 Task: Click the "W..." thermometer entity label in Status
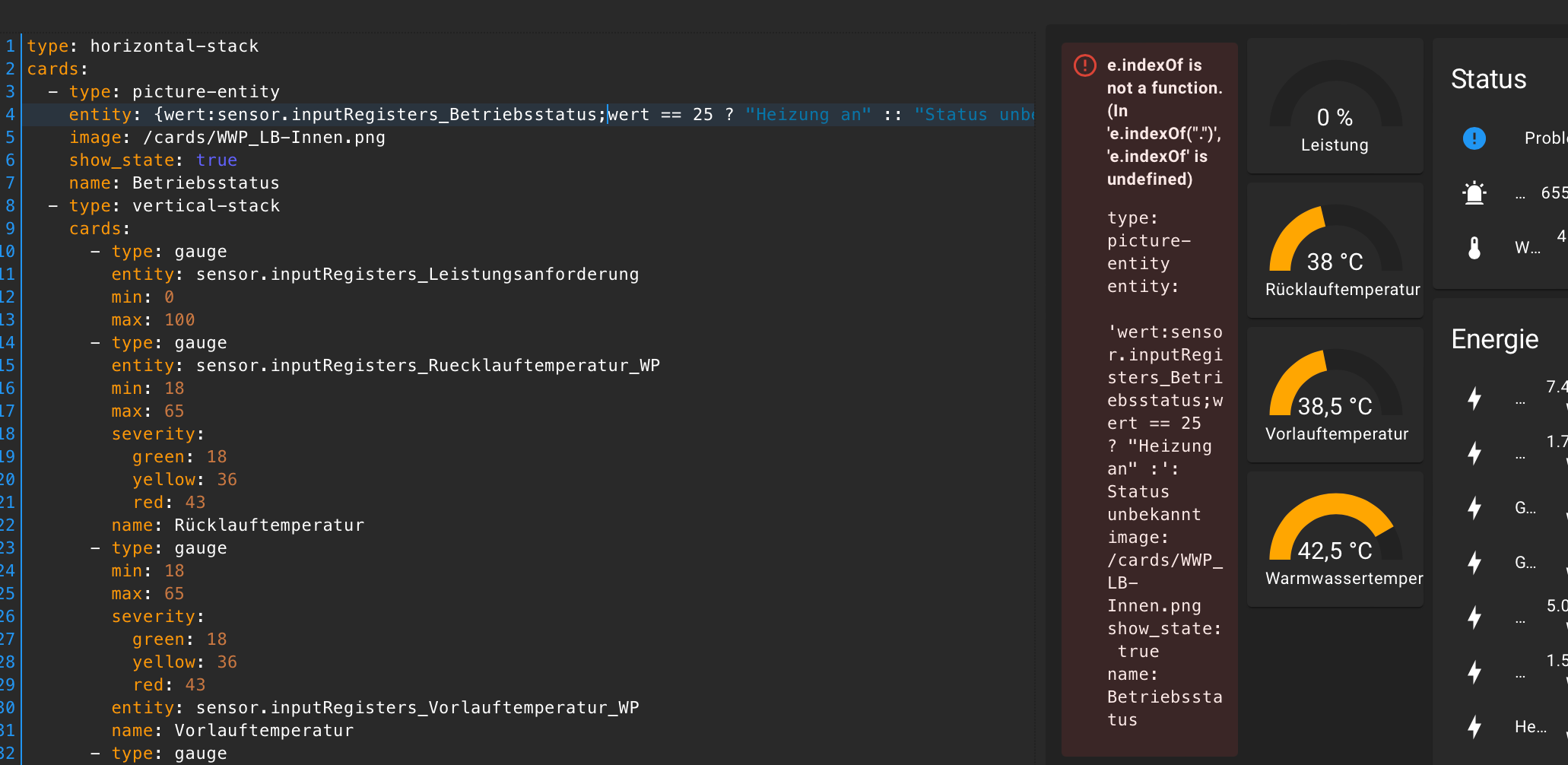click(x=1527, y=248)
